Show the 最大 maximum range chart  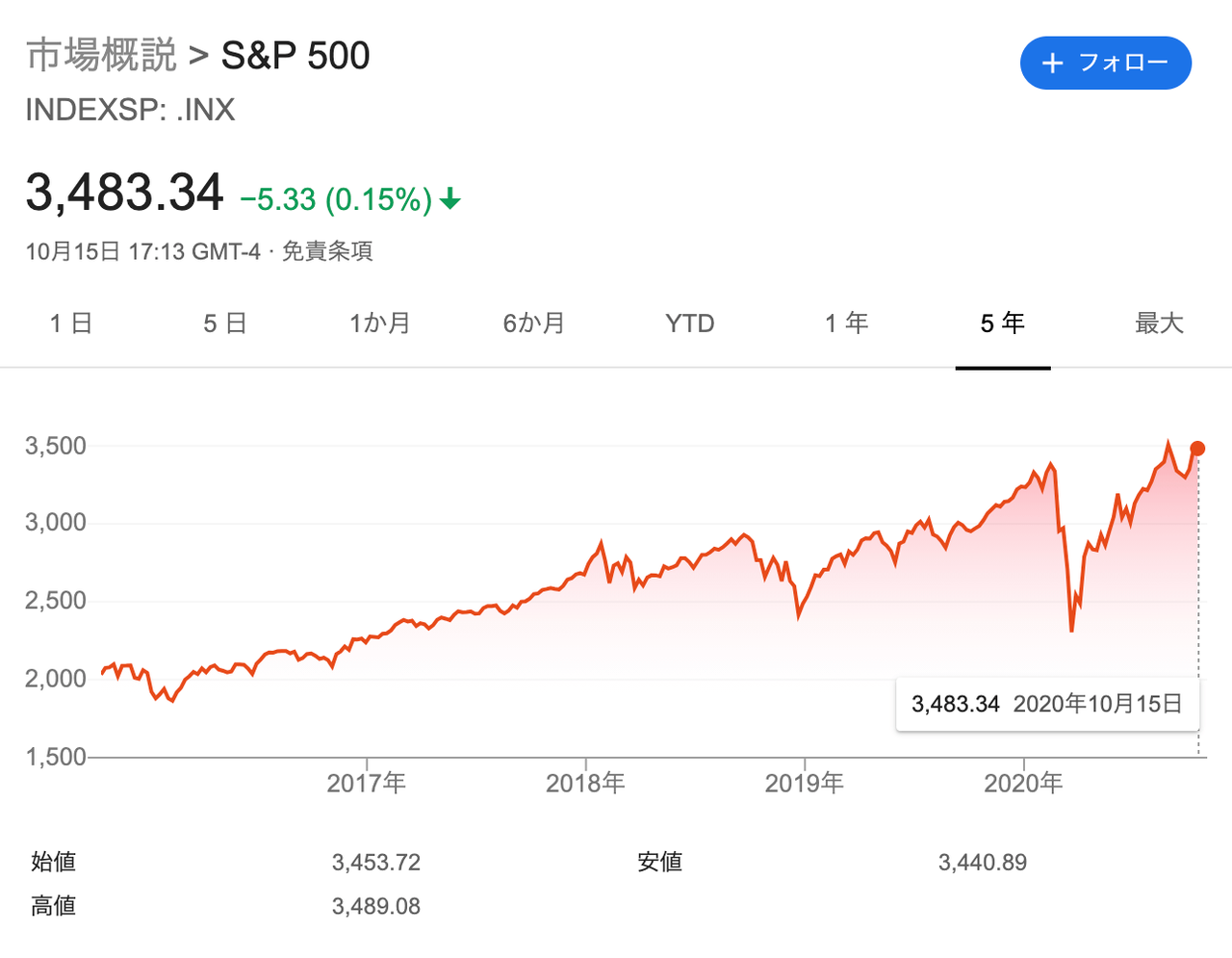(1159, 324)
